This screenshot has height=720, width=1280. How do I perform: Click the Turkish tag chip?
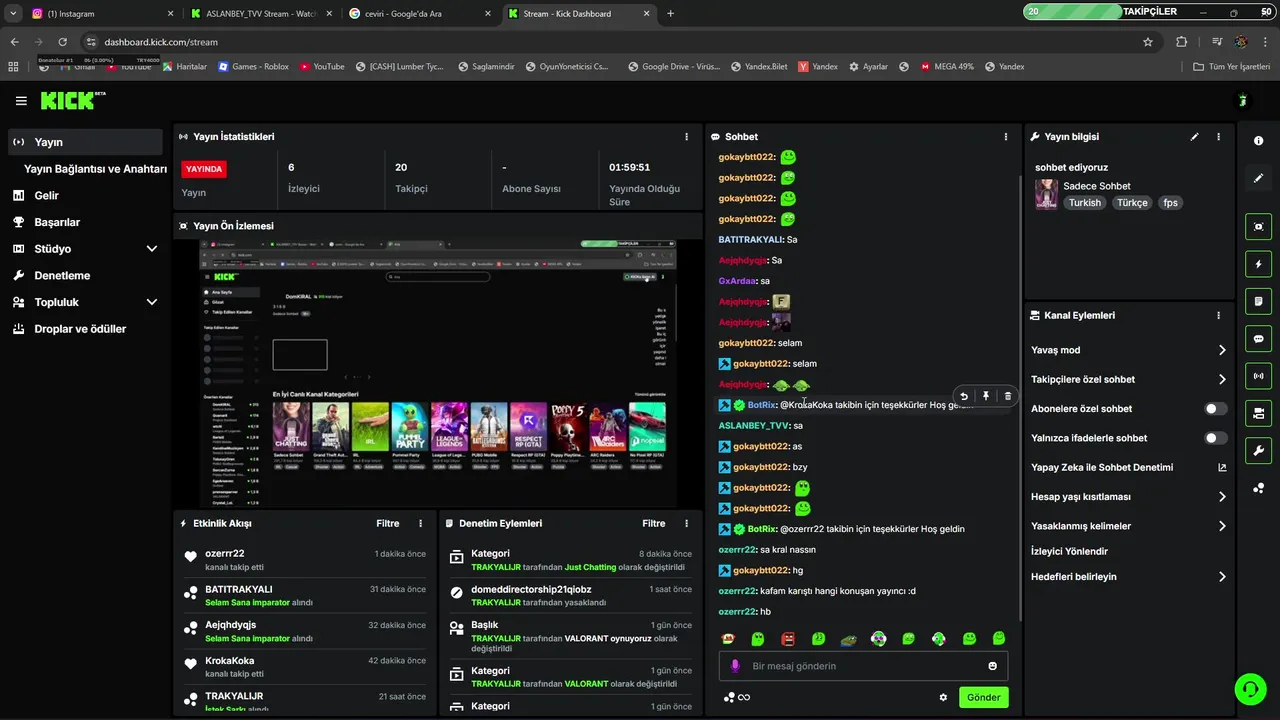click(1084, 203)
